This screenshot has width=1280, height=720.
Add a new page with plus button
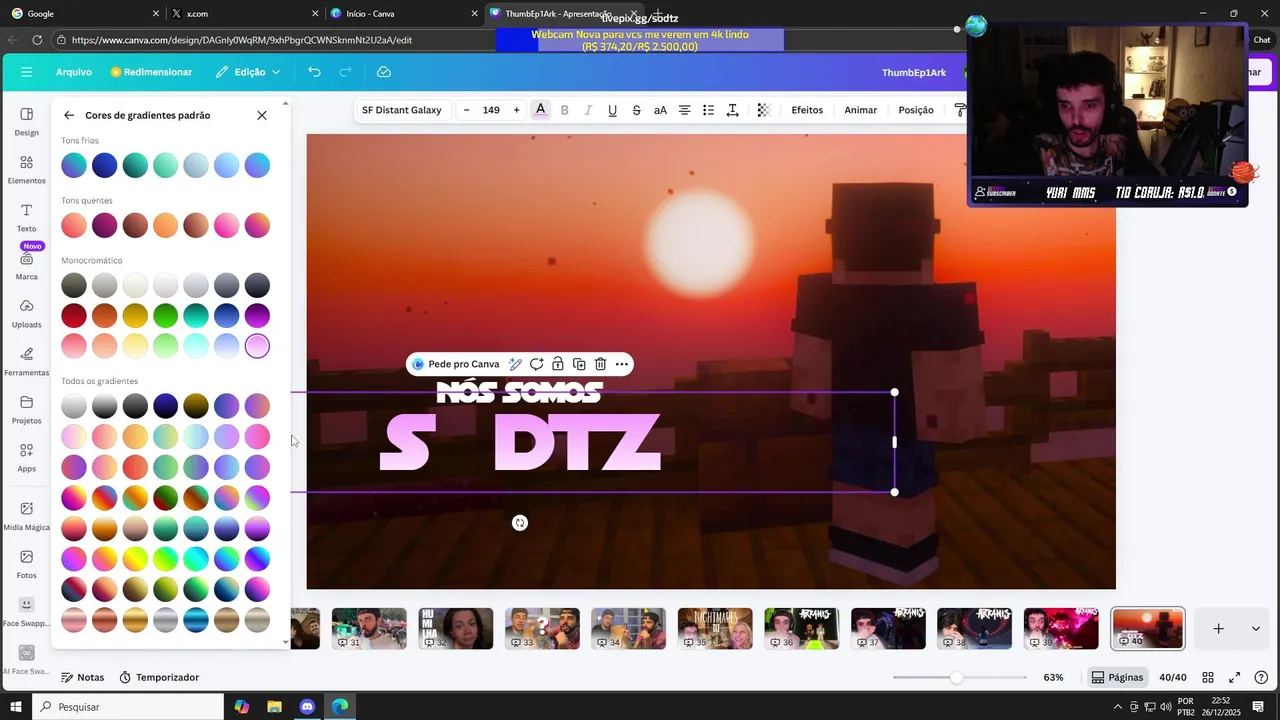1218,629
